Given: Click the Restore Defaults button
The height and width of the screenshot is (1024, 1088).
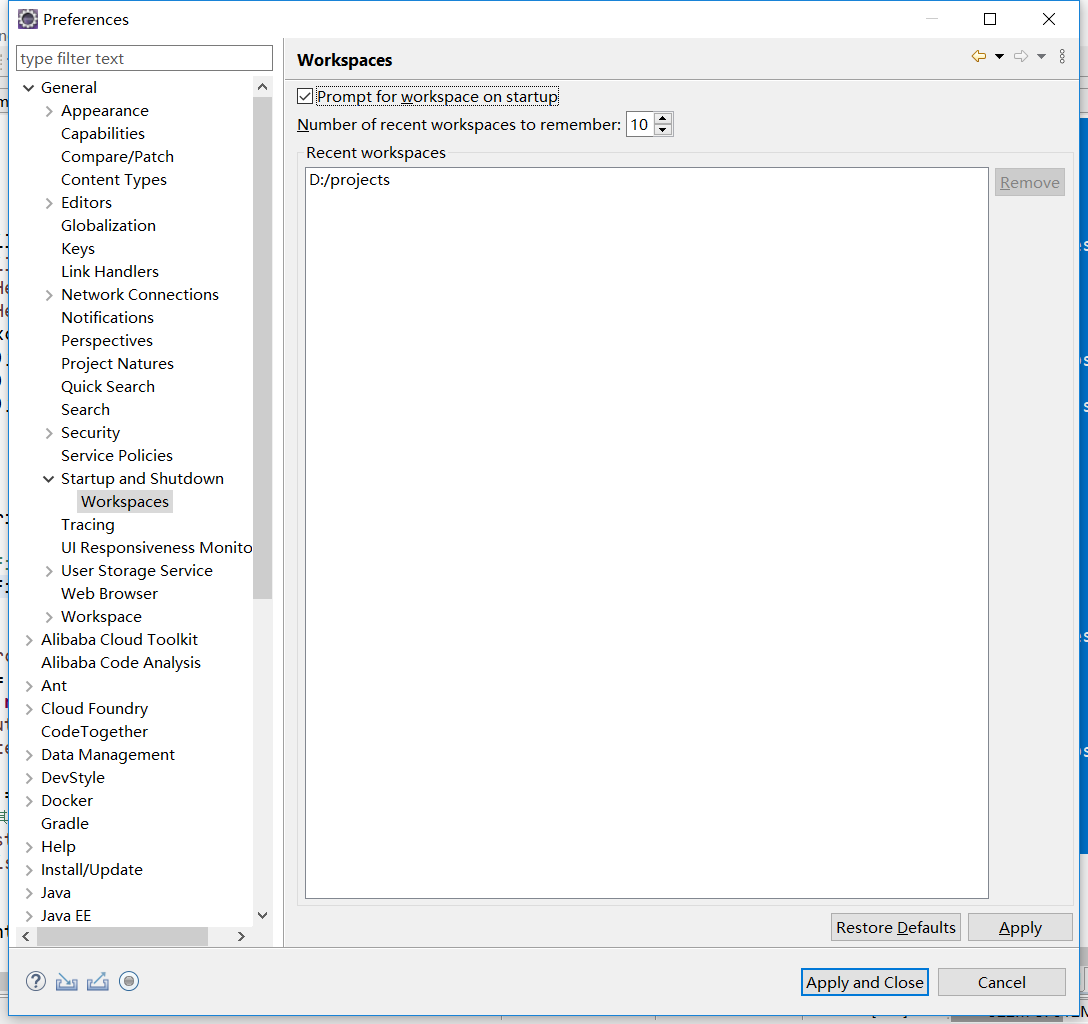Looking at the screenshot, I should pyautogui.click(x=895, y=927).
